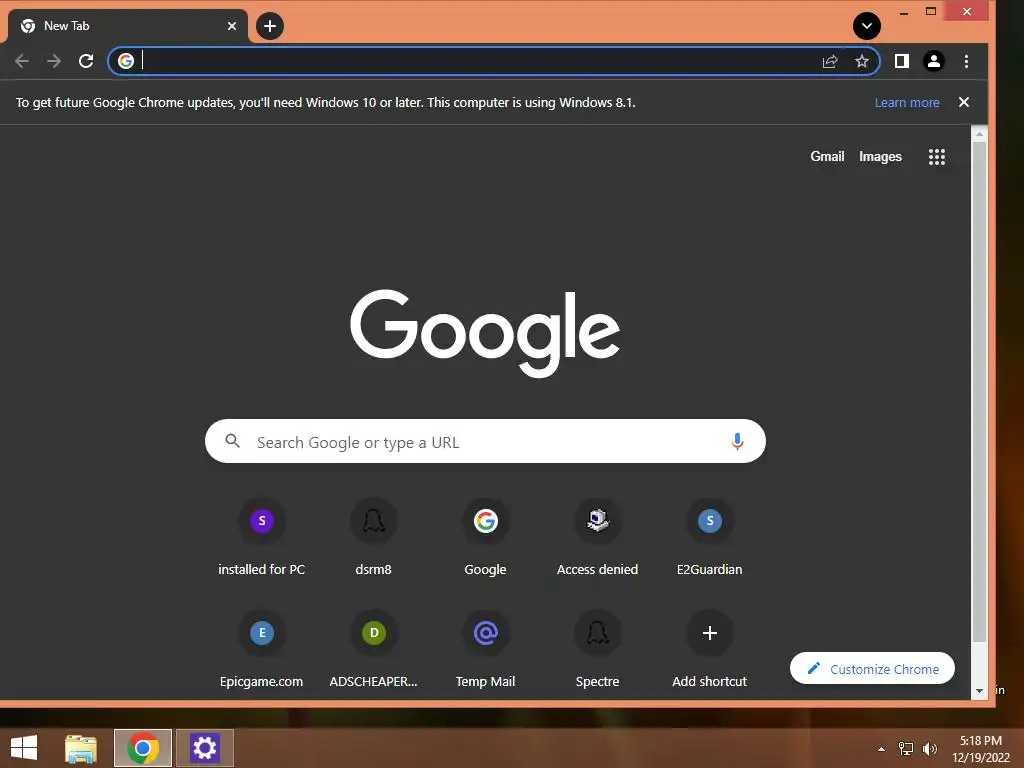Open ADSCHEAPER shortcut

pyautogui.click(x=374, y=649)
